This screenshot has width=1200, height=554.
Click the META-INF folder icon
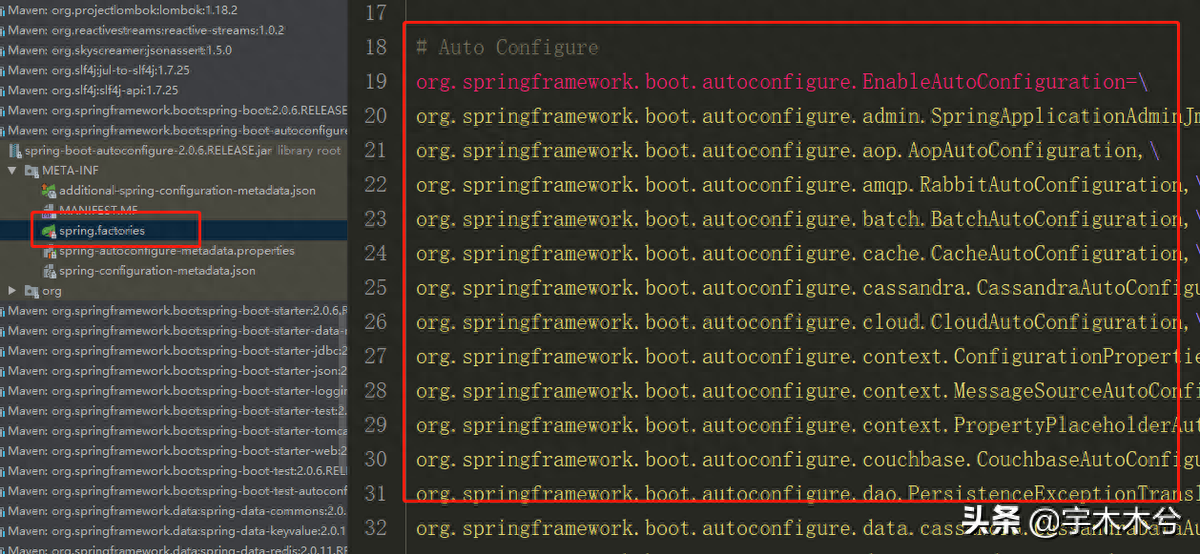click(x=31, y=171)
